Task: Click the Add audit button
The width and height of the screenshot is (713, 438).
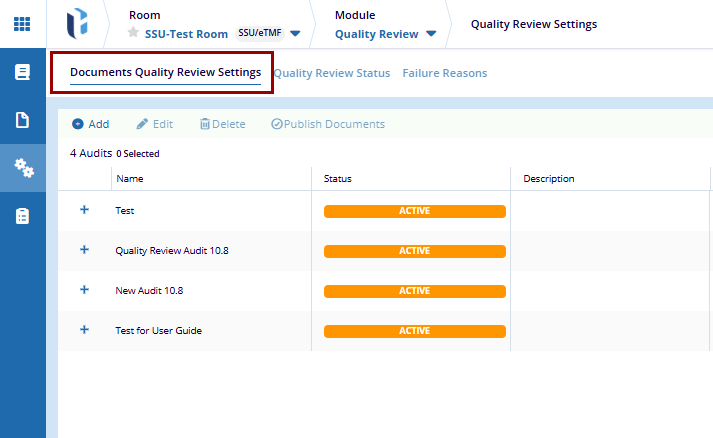Action: [90, 124]
